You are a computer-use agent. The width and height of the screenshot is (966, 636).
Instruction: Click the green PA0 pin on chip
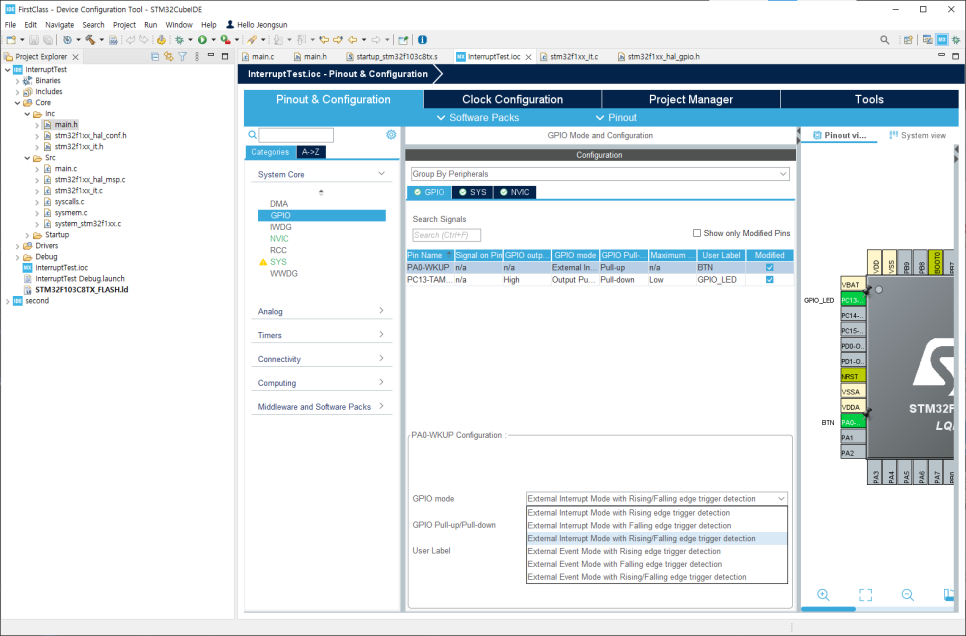853,422
